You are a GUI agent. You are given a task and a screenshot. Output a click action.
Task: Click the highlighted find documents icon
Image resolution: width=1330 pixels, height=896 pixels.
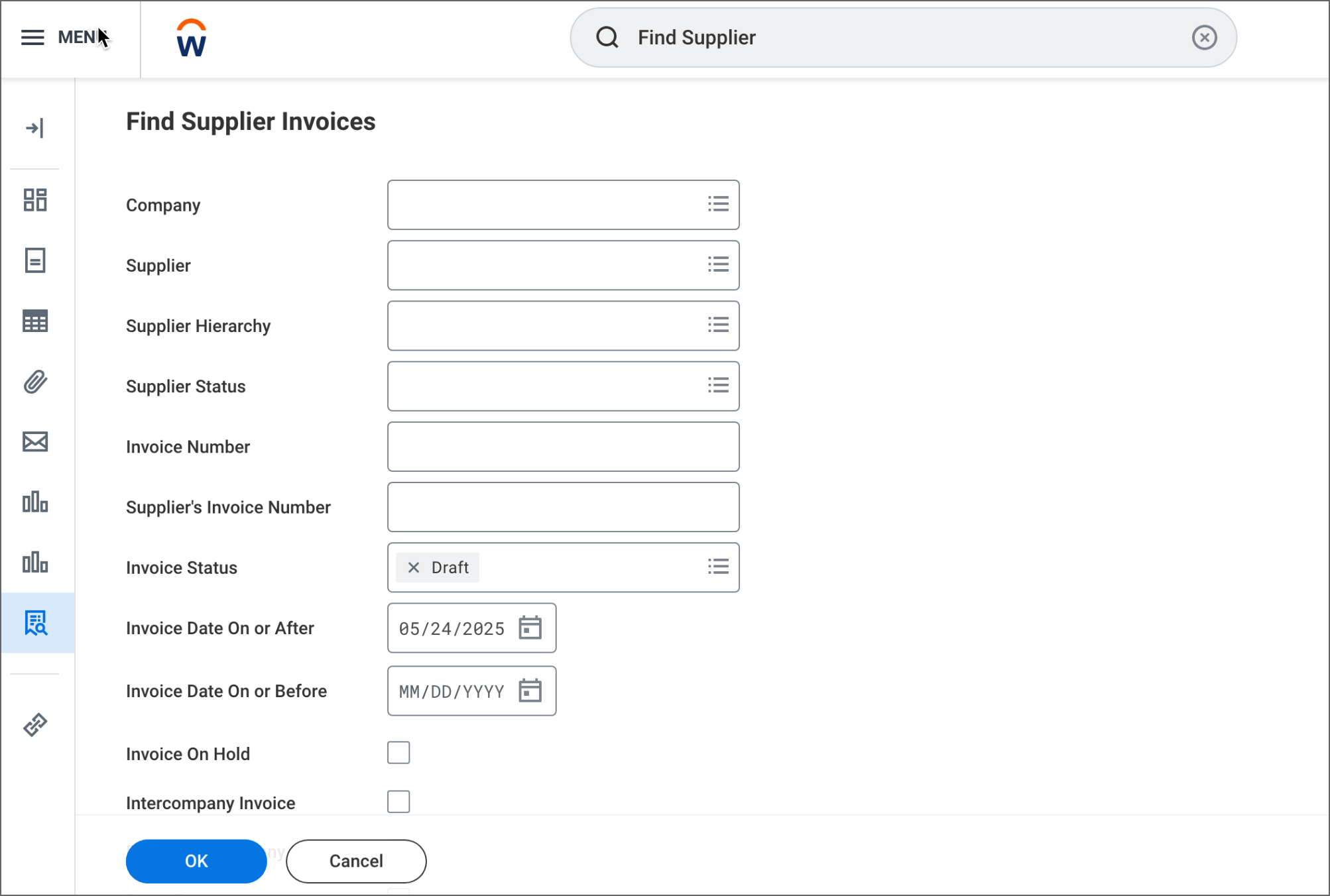36,623
